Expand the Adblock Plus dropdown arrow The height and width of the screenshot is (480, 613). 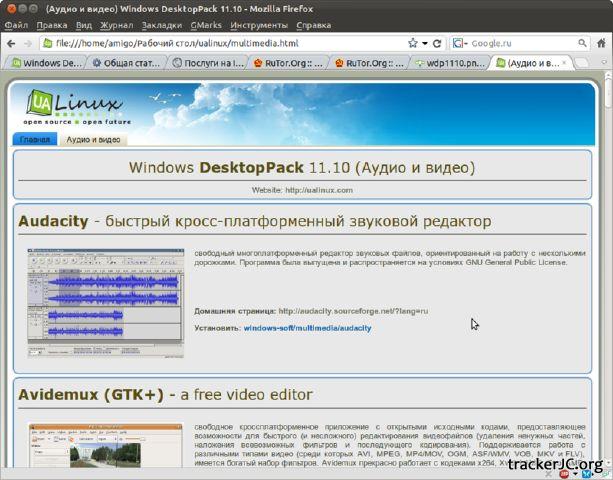pyautogui.click(x=577, y=473)
